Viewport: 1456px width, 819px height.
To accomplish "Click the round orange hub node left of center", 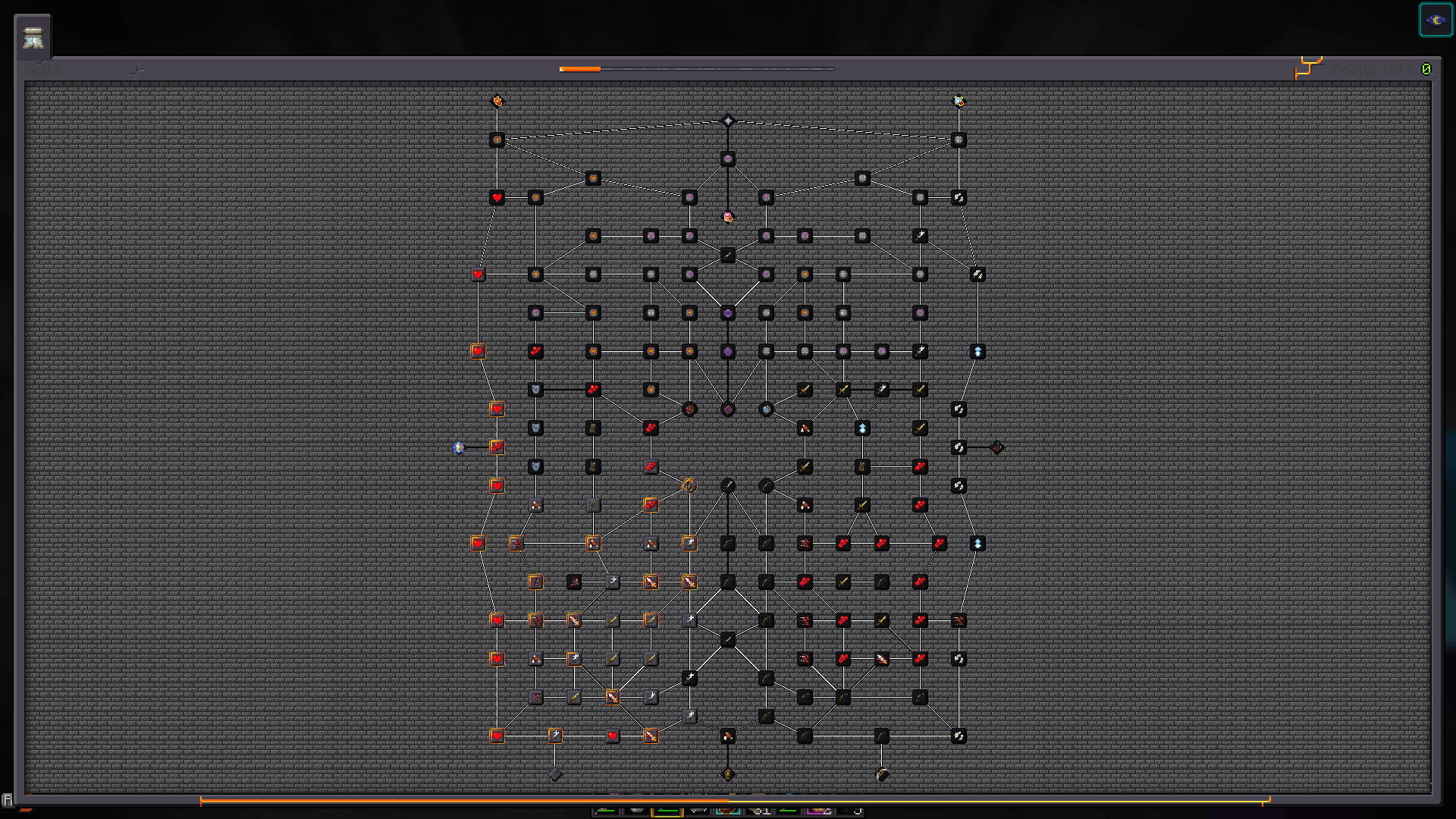I will coord(689,409).
